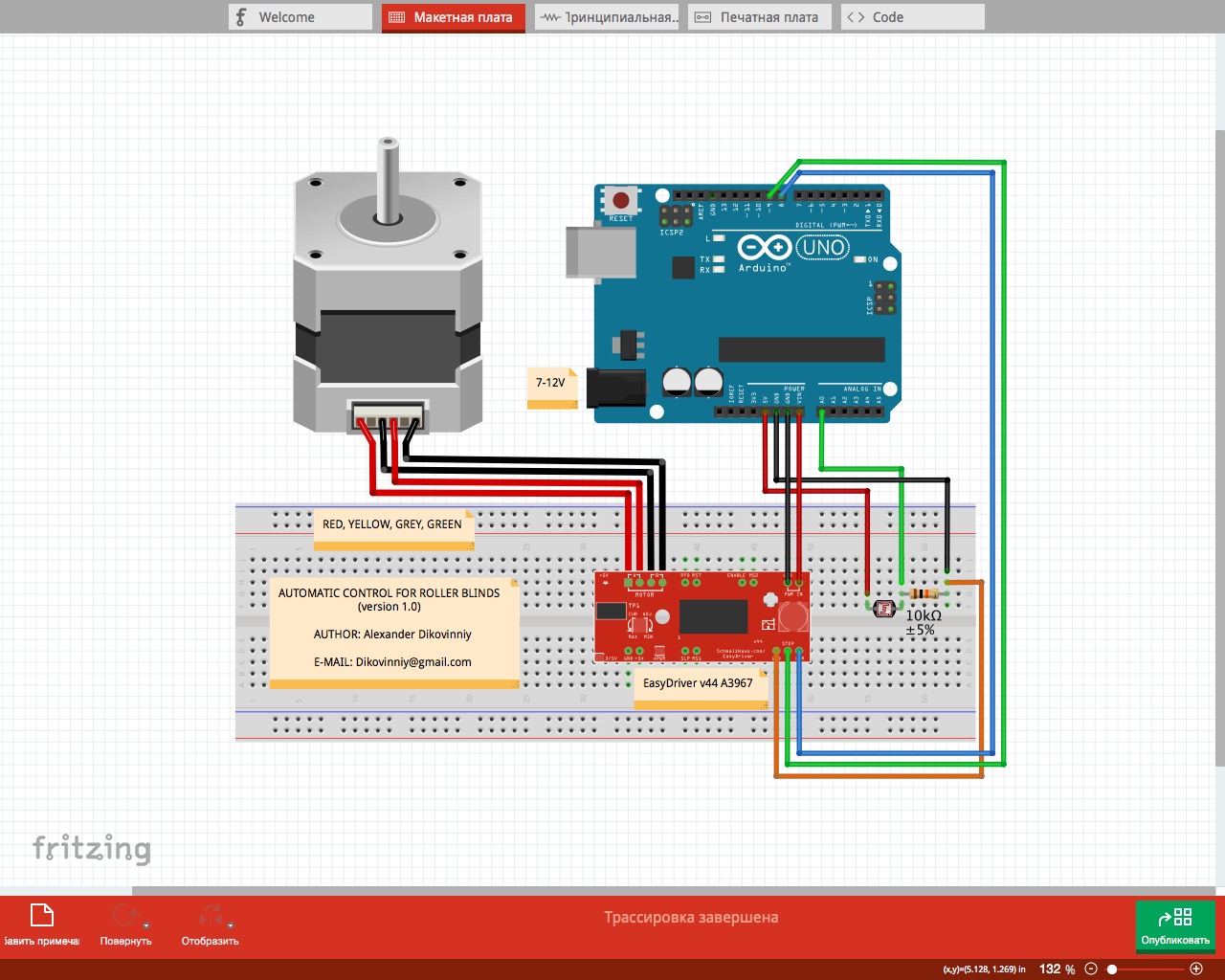Switch to the Welcome tab
Screen dimensions: 1225x980
point(300,17)
